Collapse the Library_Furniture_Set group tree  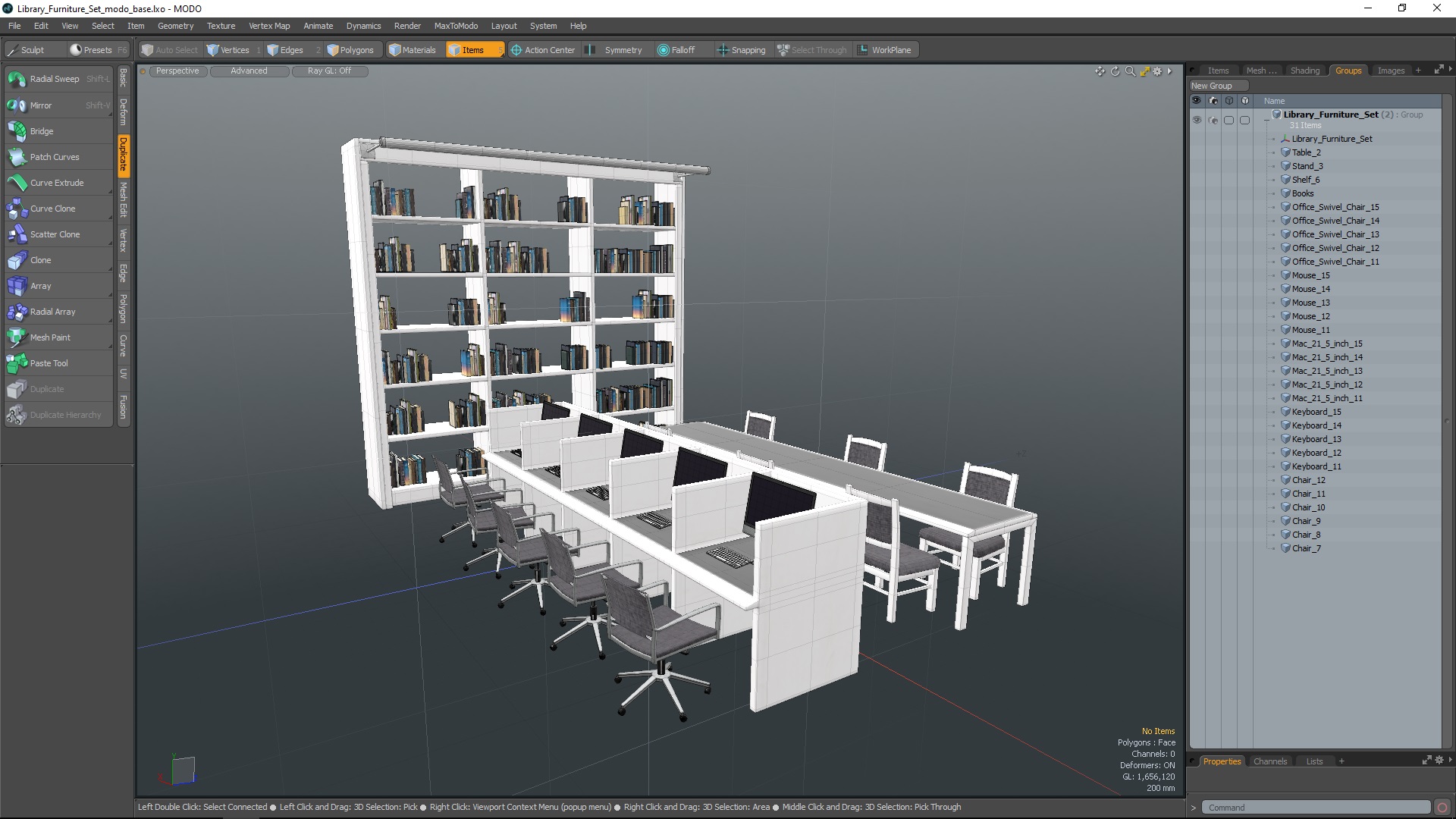tap(1266, 120)
